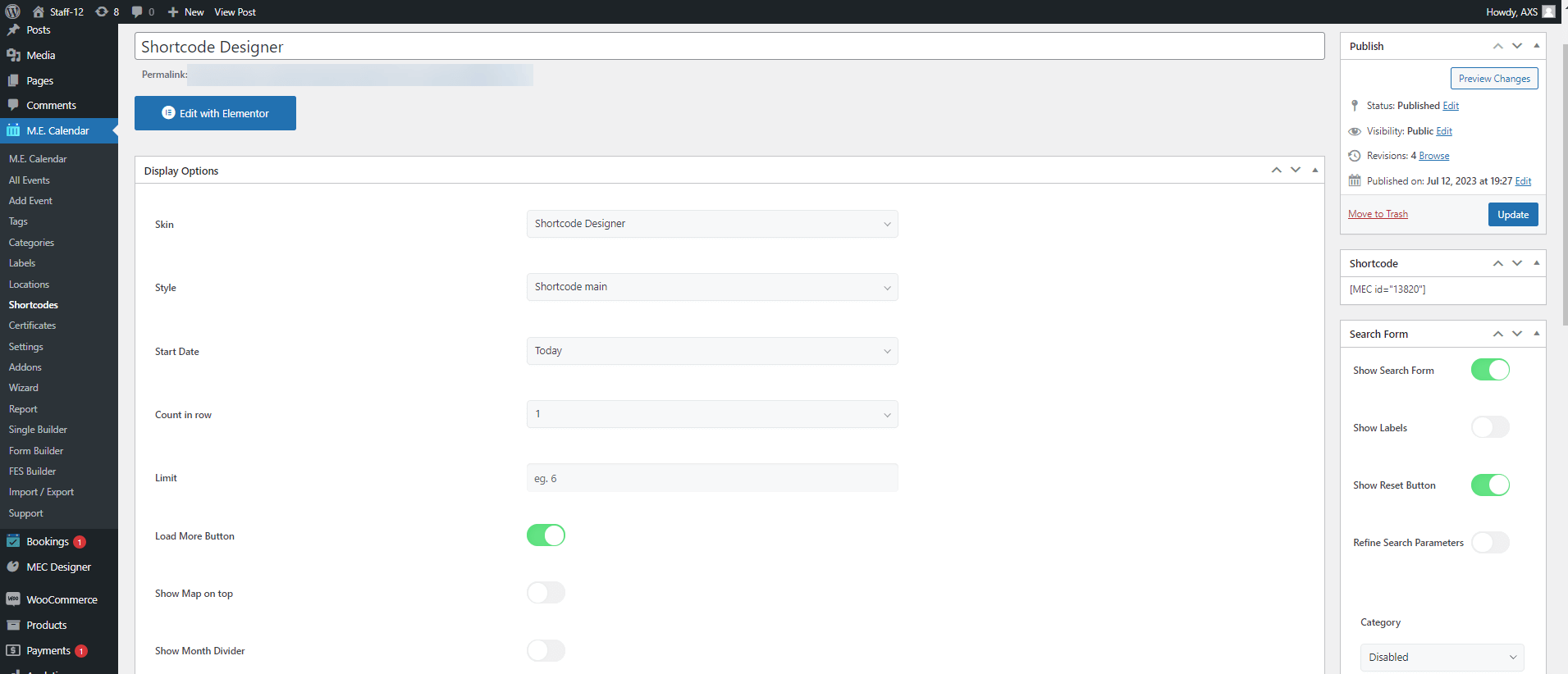Open WooCommerce from the sidebar
1568x674 pixels.
click(62, 599)
